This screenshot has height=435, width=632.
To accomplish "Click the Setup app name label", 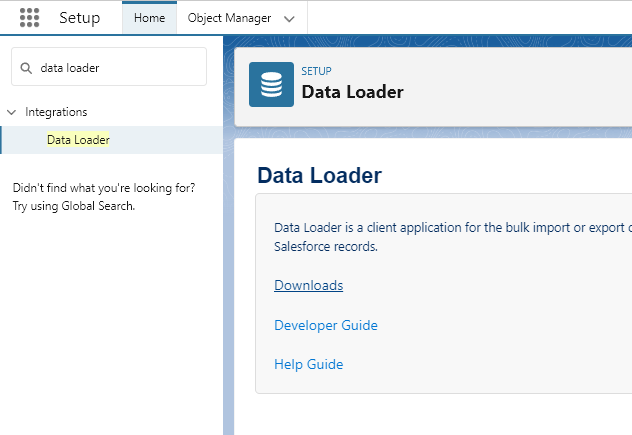I will tap(79, 18).
